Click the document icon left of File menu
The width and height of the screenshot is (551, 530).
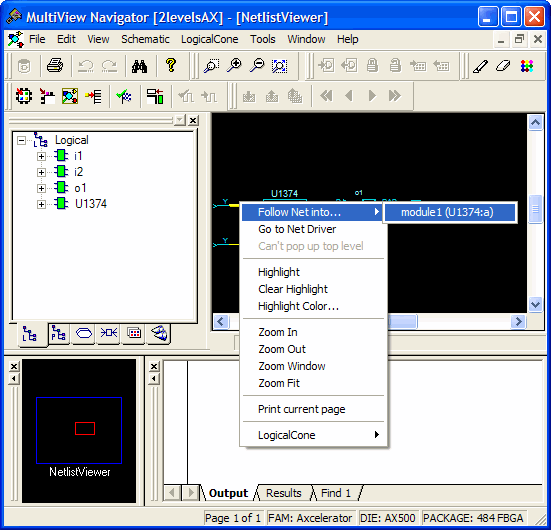(15, 39)
